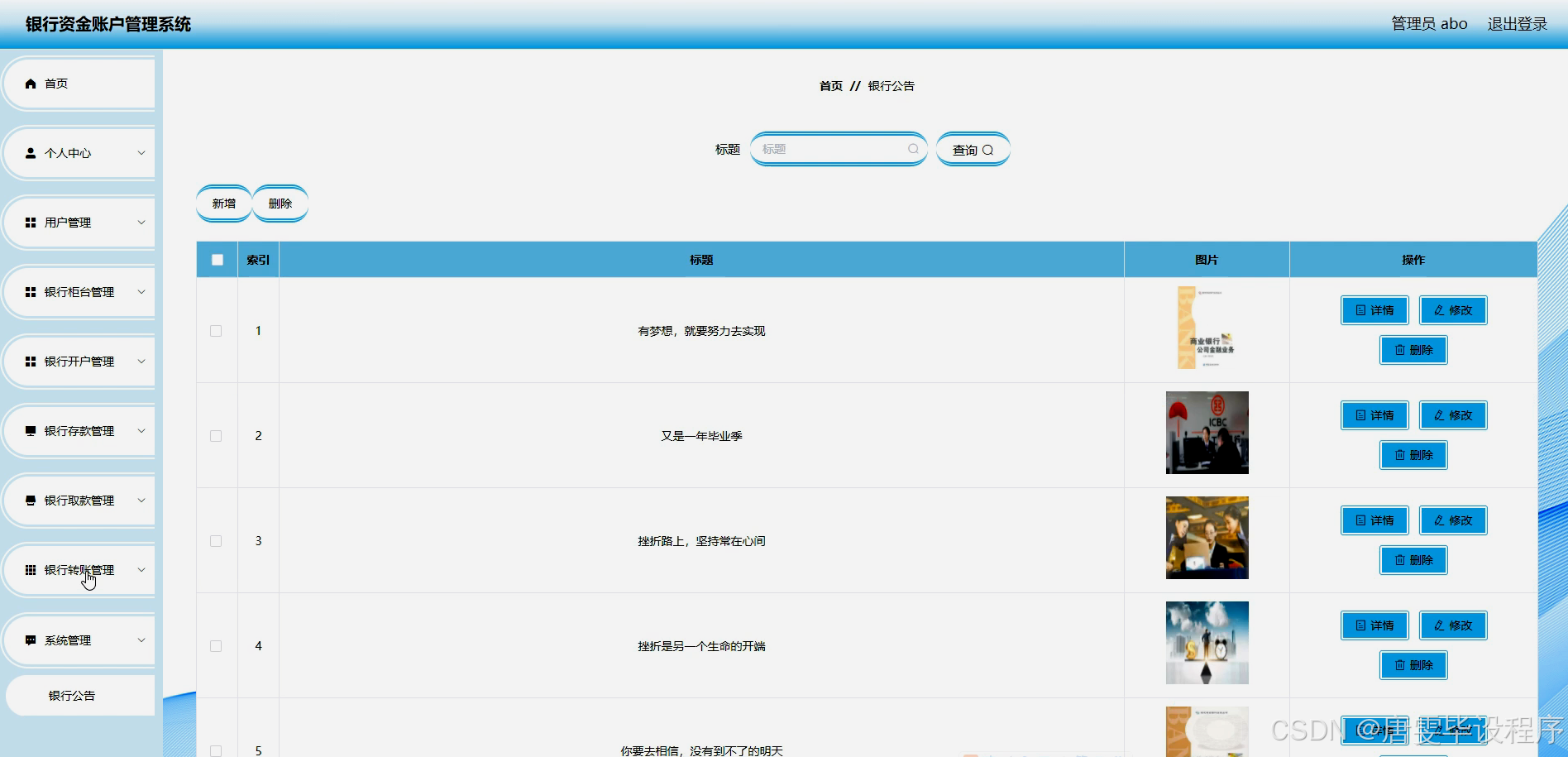Click the icon beside 银行存款管理
1568x757 pixels.
[31, 431]
